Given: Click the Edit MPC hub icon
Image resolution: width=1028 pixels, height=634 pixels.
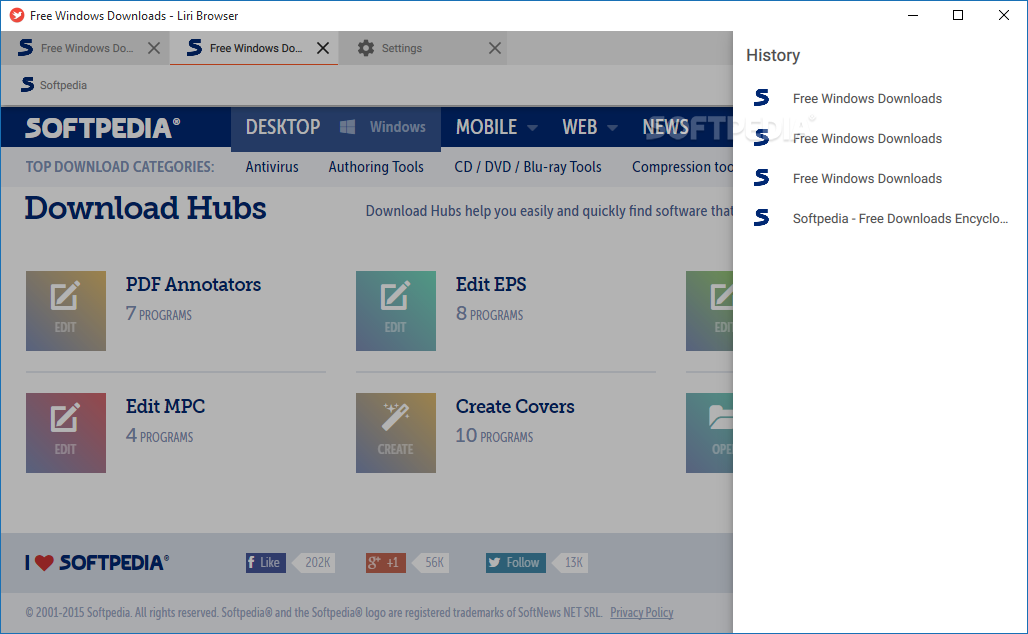Looking at the screenshot, I should (66, 433).
